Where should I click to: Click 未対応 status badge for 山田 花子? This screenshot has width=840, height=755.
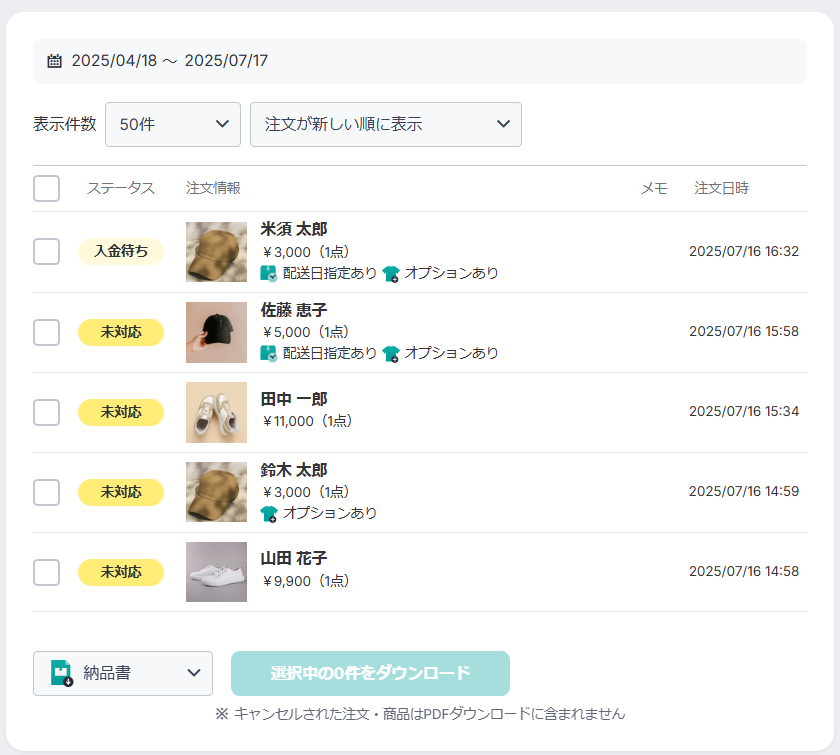click(121, 572)
